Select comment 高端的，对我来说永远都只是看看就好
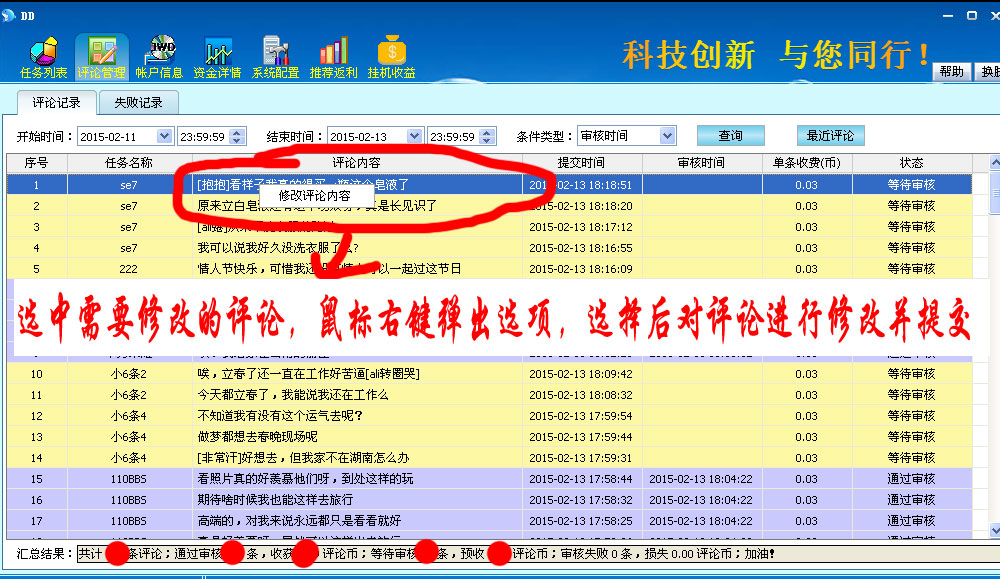 click(299, 522)
